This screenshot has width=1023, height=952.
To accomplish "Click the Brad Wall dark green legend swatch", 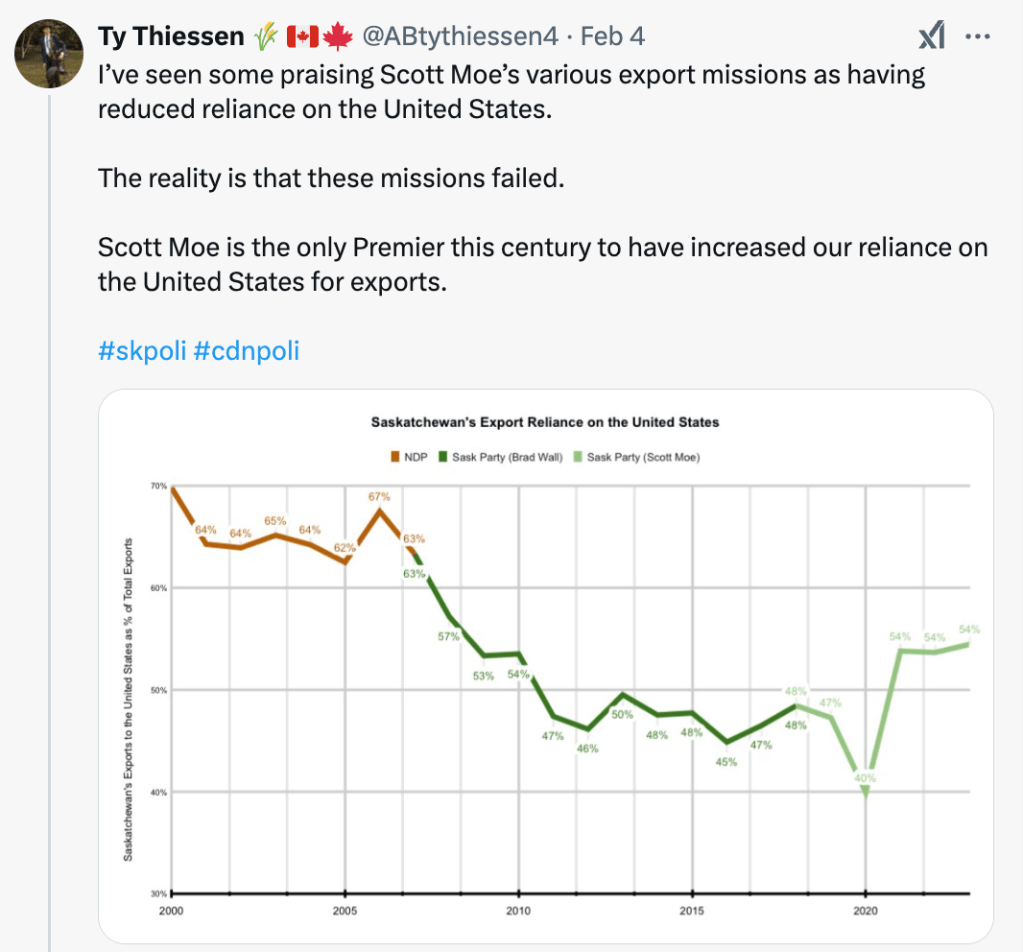I will 443,457.
